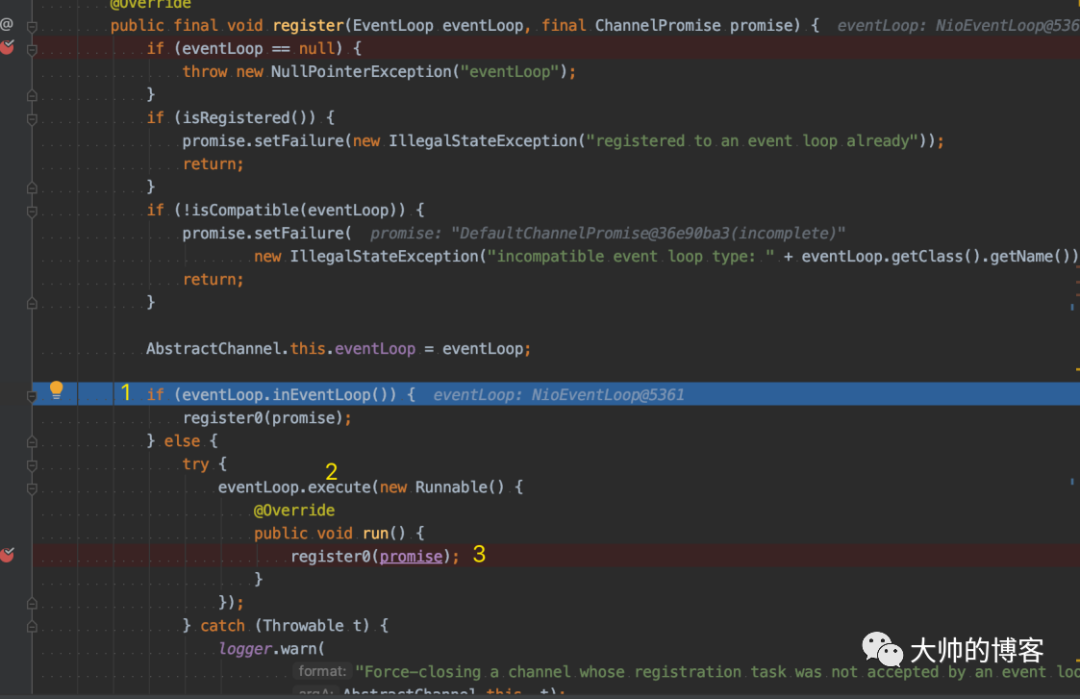
Task: Remove breakpoint on eventLoop == null line
Action: coord(7,48)
